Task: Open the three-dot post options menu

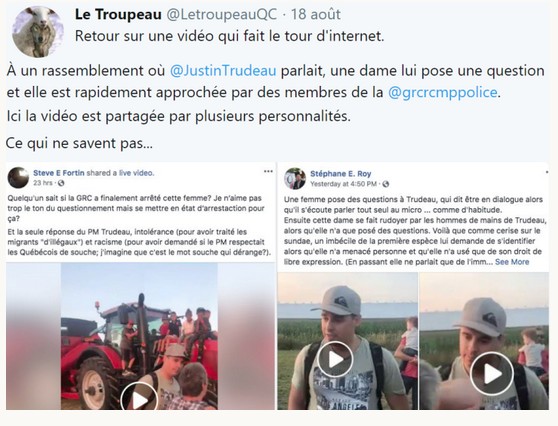Action: pos(268,172)
